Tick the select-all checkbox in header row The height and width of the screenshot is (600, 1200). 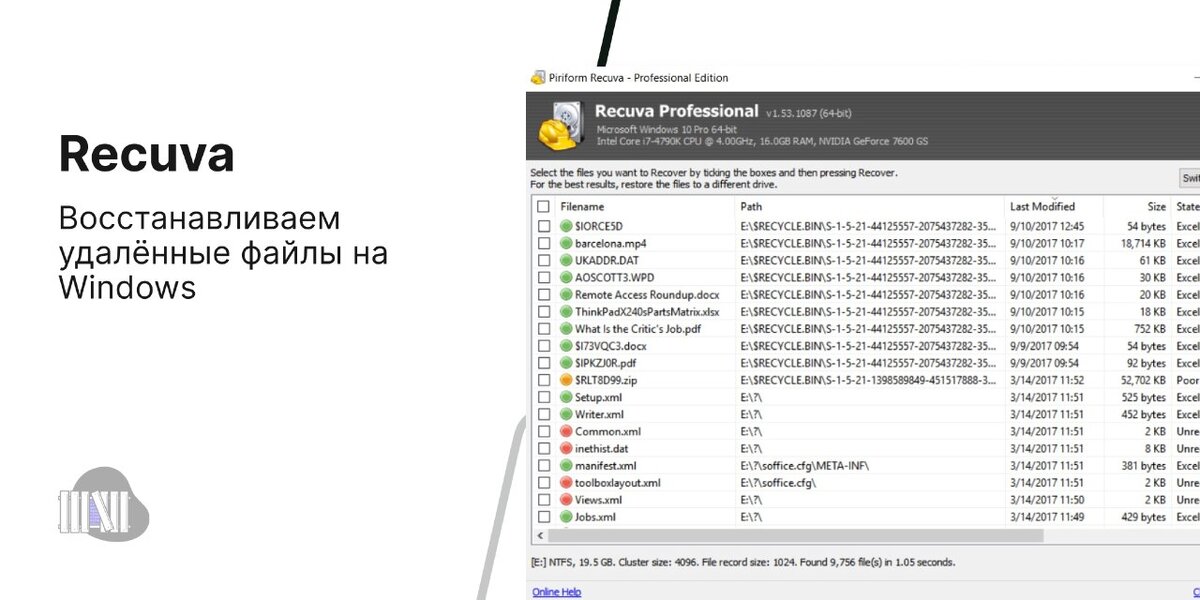pyautogui.click(x=543, y=207)
